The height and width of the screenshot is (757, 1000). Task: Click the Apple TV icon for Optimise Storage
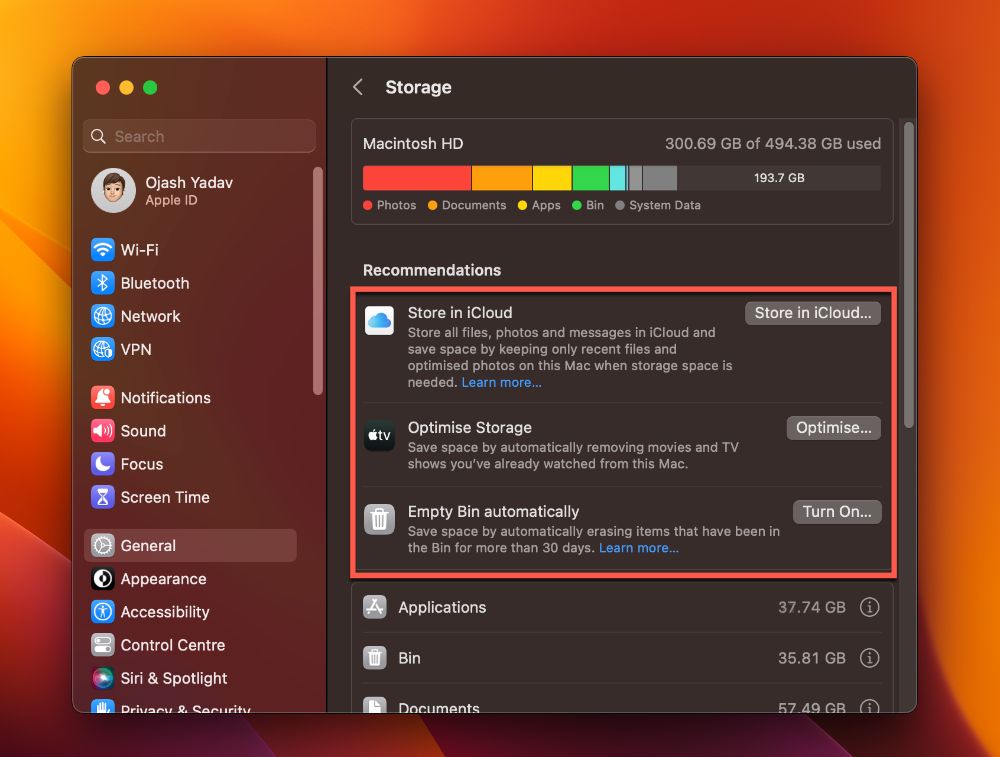[x=379, y=436]
